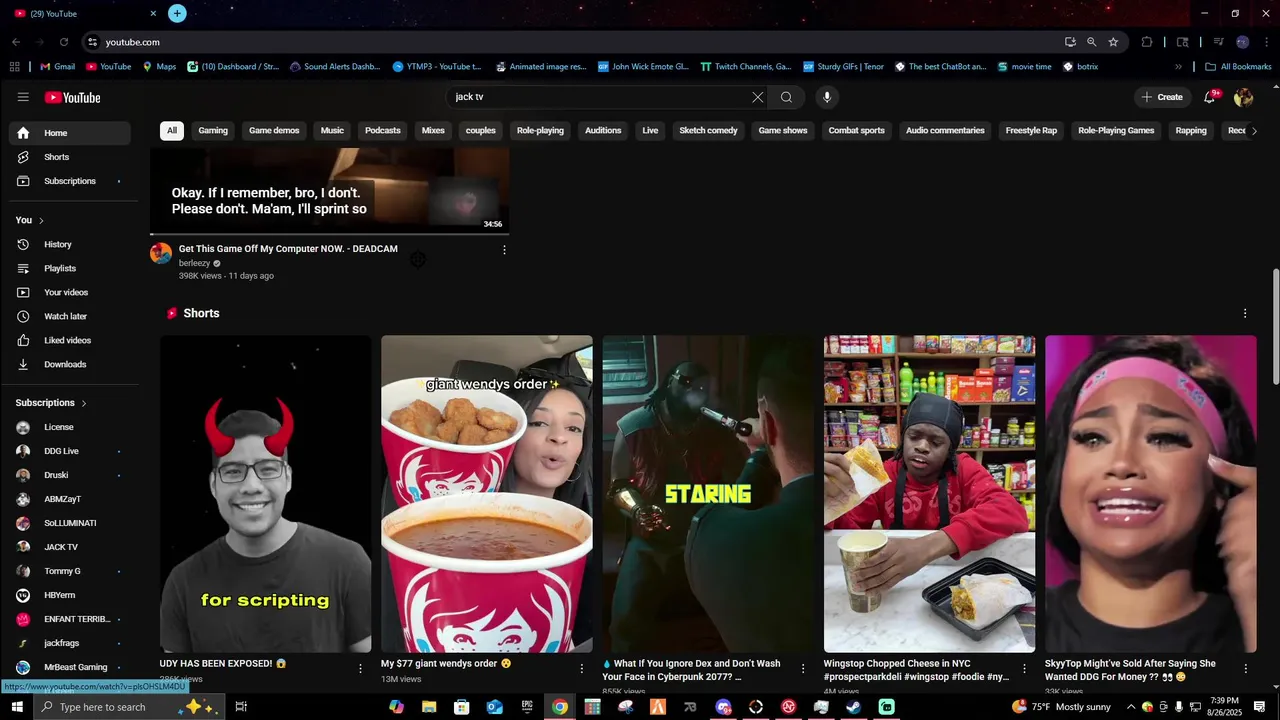Open the weather widget 75°F Mostly sunny
The width and height of the screenshot is (1280, 720).
point(1061,707)
